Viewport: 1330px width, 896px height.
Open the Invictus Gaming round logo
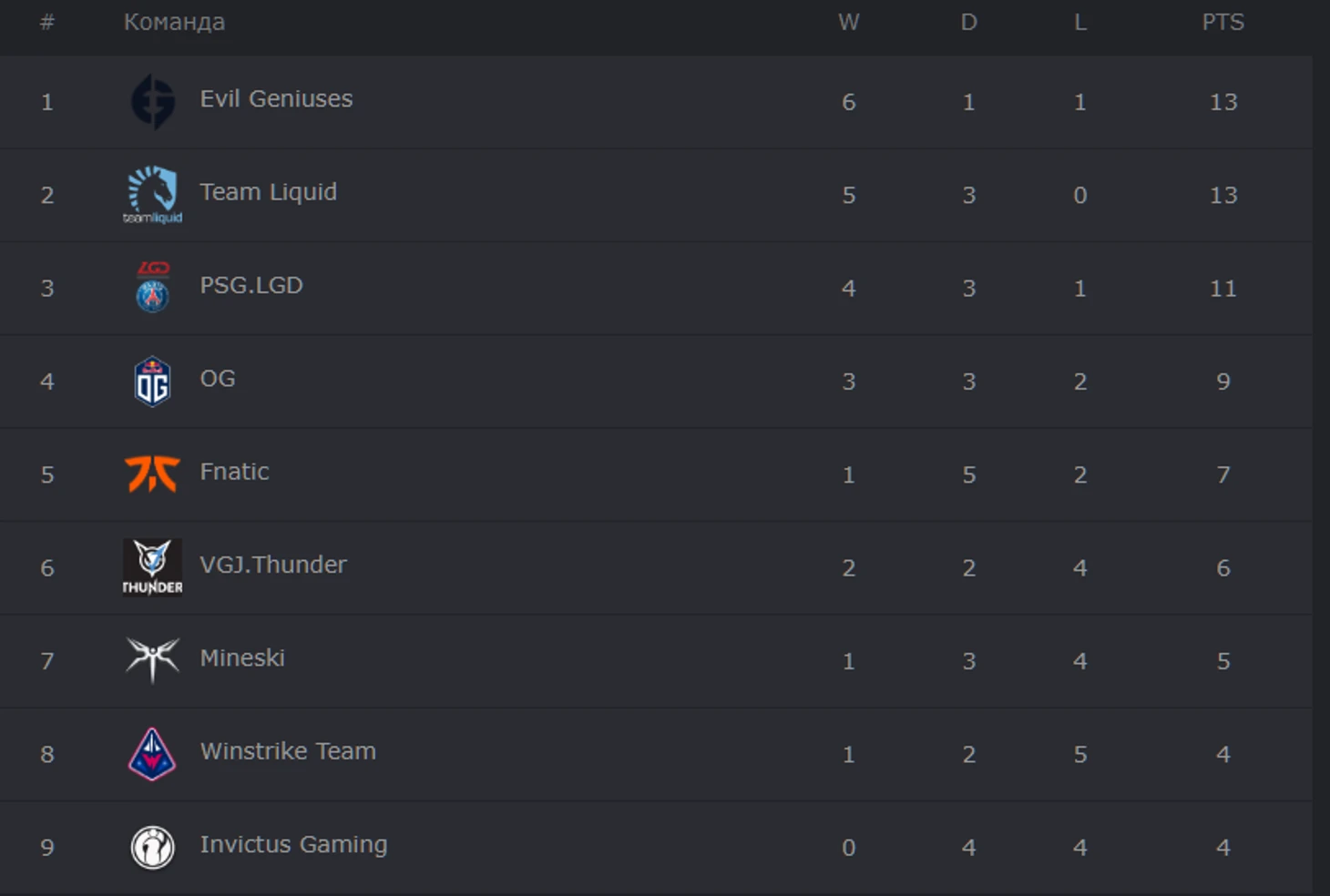tap(152, 847)
